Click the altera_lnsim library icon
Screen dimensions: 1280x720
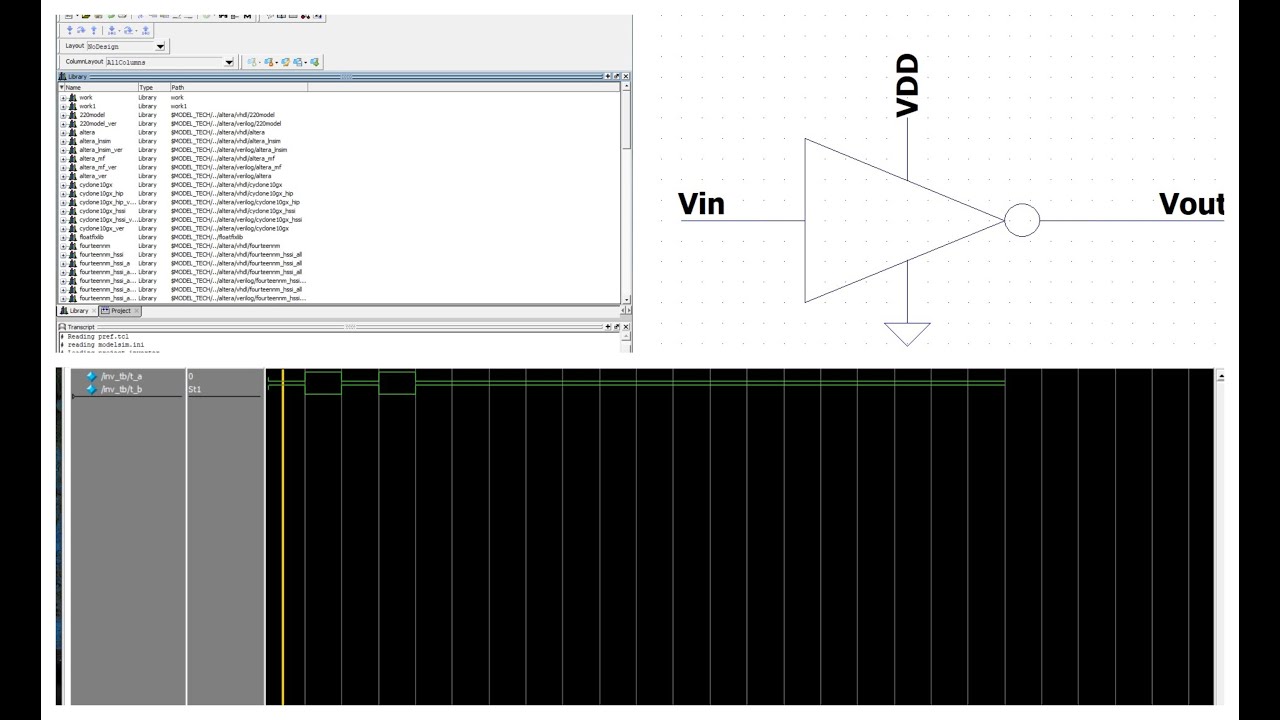tap(72, 141)
